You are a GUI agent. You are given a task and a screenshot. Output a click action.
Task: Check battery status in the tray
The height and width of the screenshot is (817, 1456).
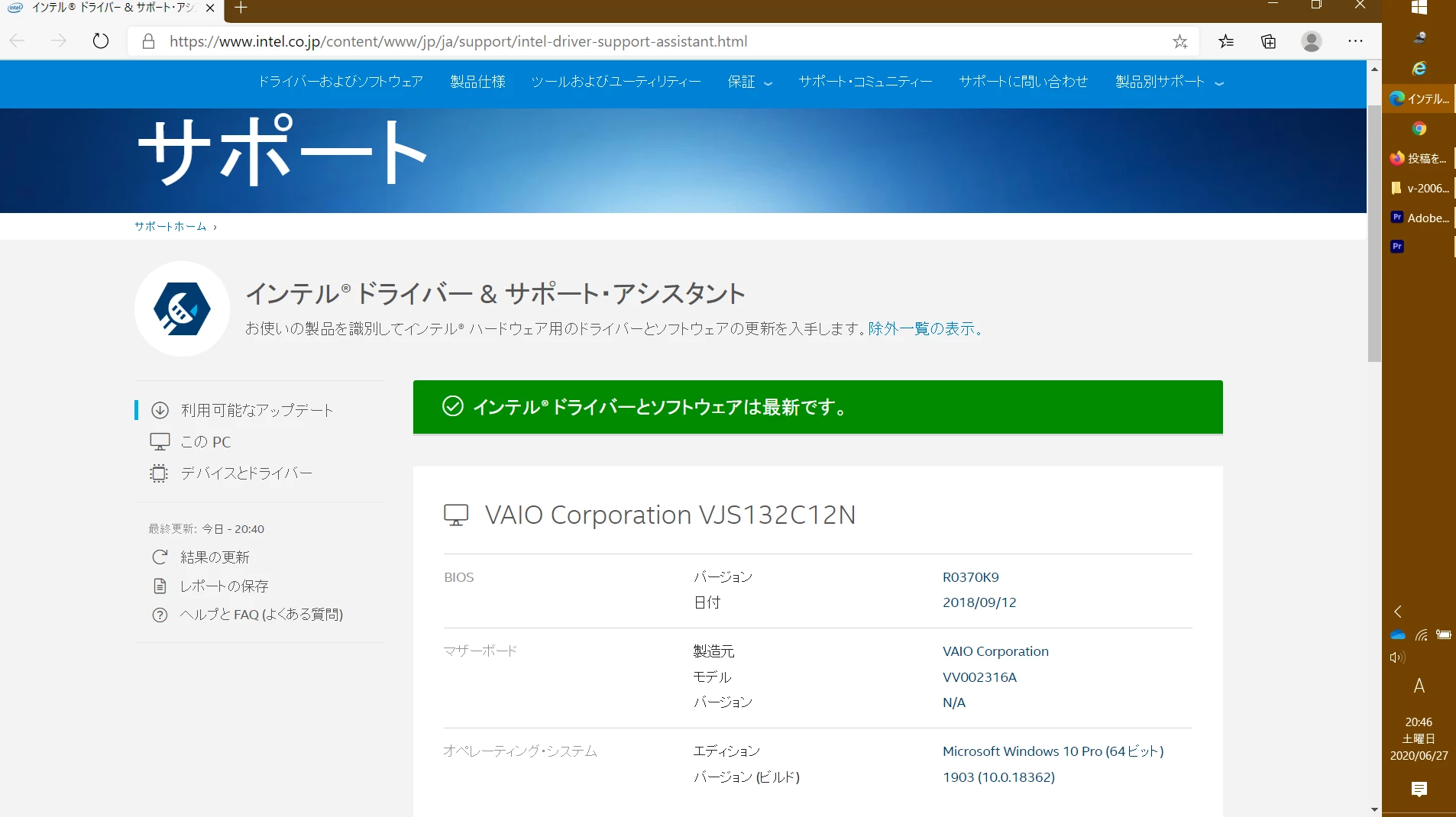(x=1444, y=635)
